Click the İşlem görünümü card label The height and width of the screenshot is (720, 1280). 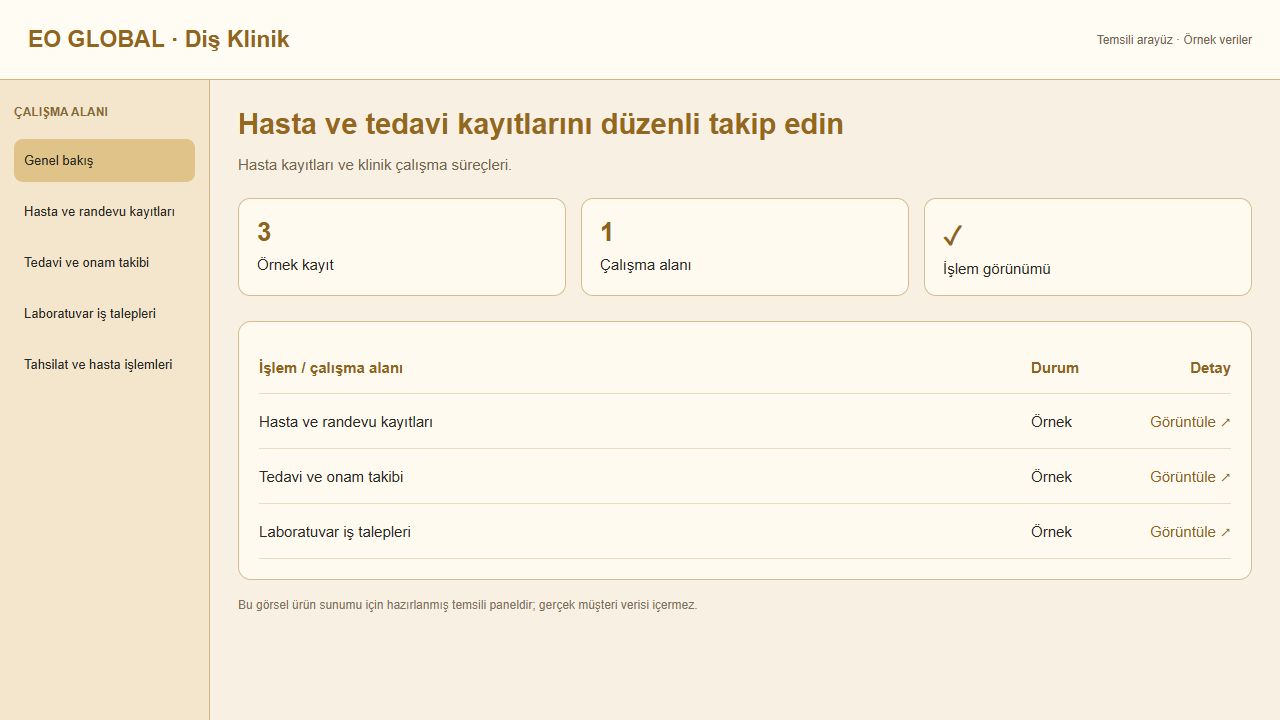[996, 269]
